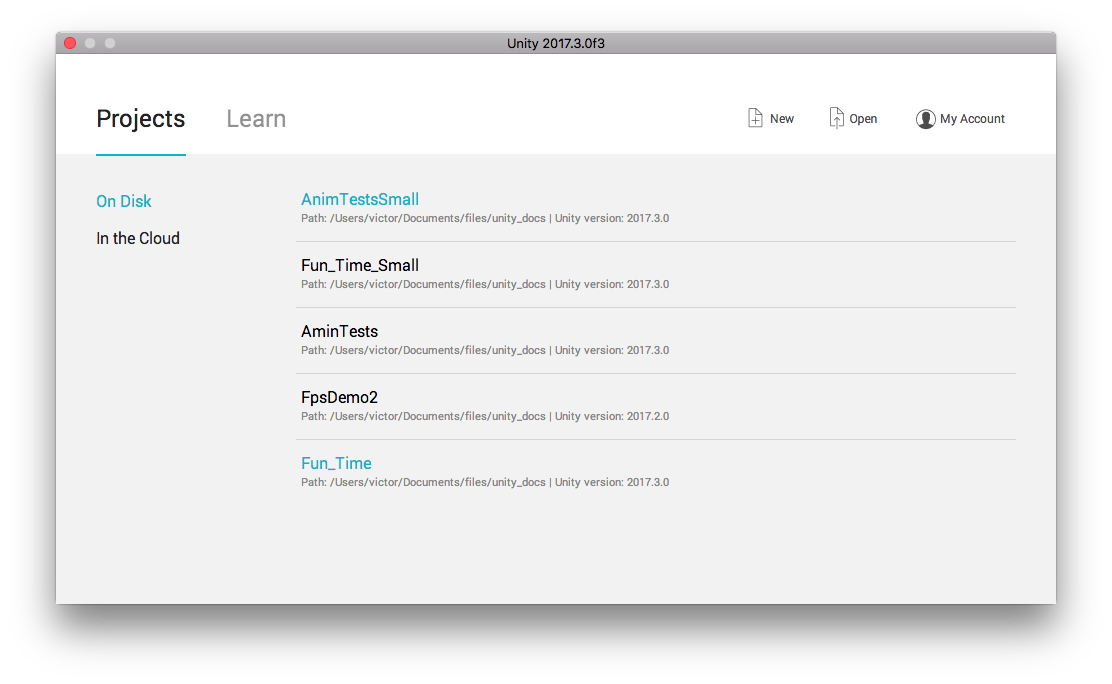This screenshot has height=684, width=1112.
Task: Open the Fun_Time_Small project
Action: click(x=358, y=265)
